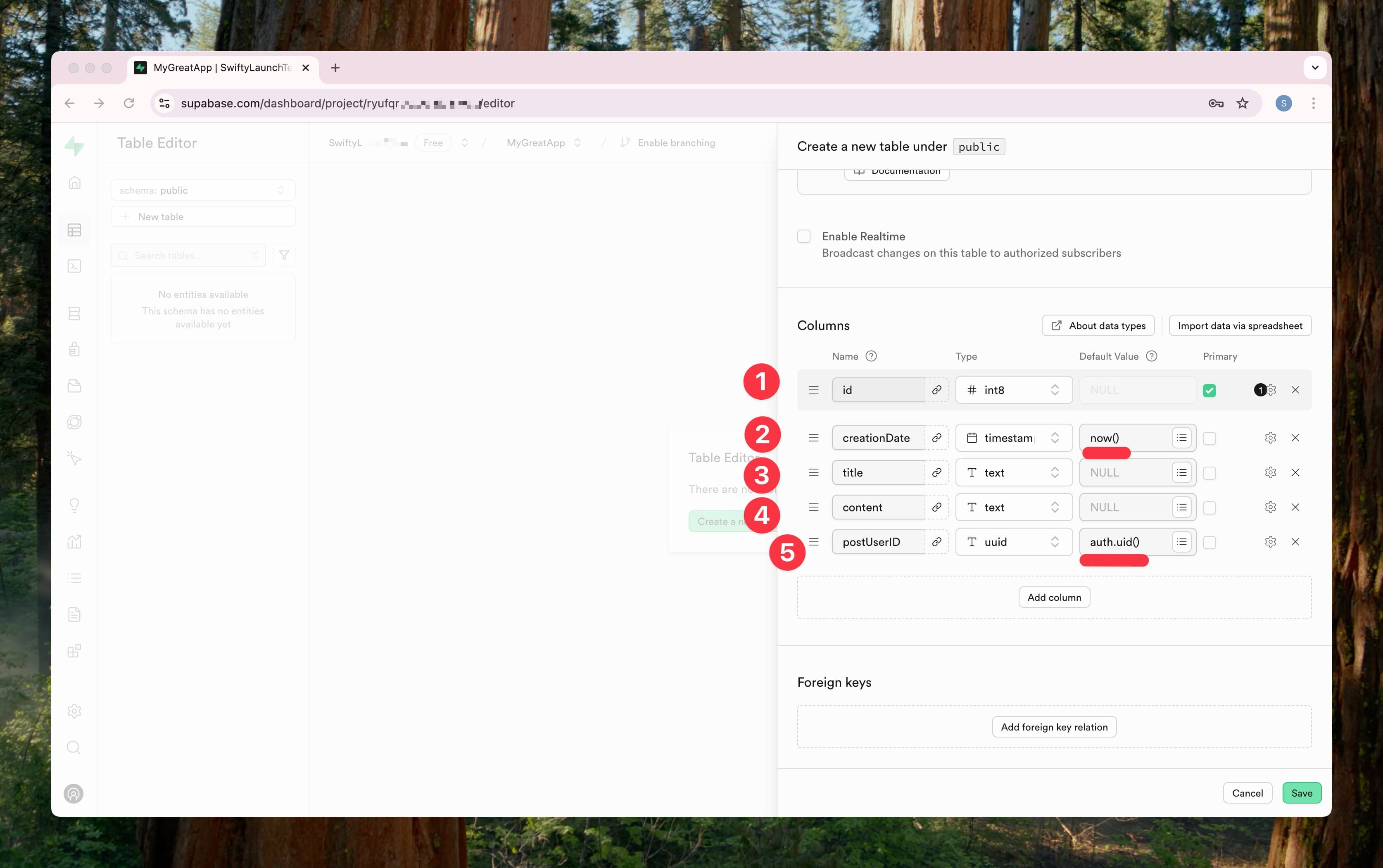Toggle Primary checkbox for title column
This screenshot has height=868, width=1383.
tap(1210, 473)
